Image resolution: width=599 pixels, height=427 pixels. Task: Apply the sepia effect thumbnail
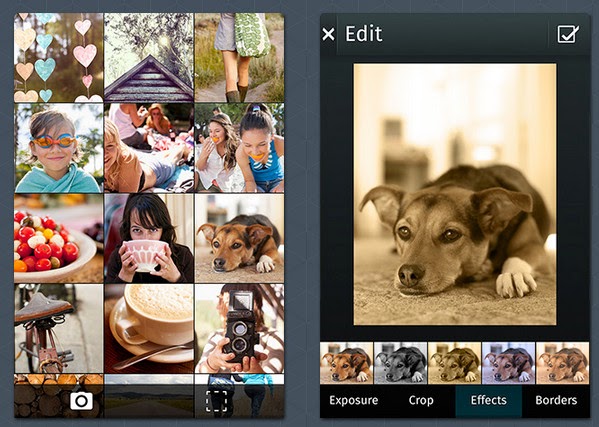pyautogui.click(x=455, y=363)
